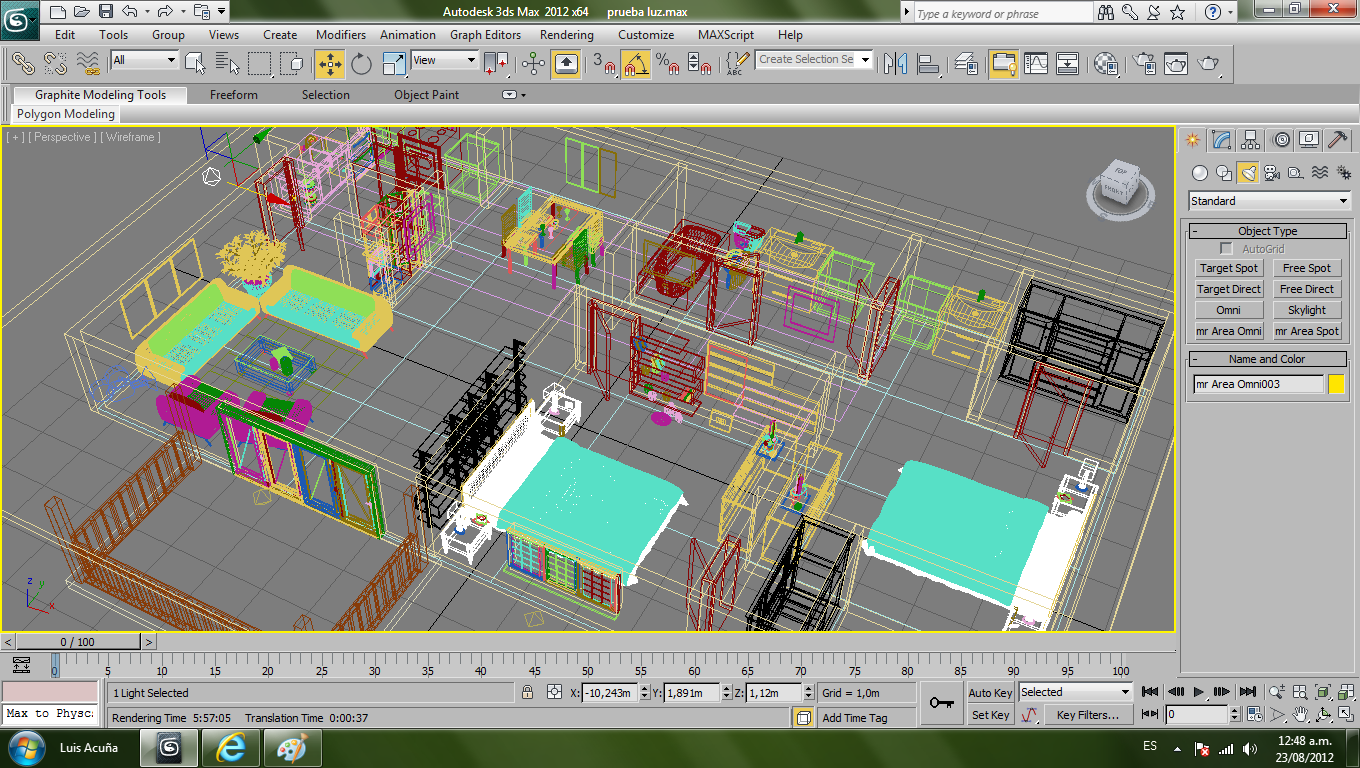The width and height of the screenshot is (1360, 768).
Task: Open the Rendered Frame Window
Action: [x=1176, y=64]
